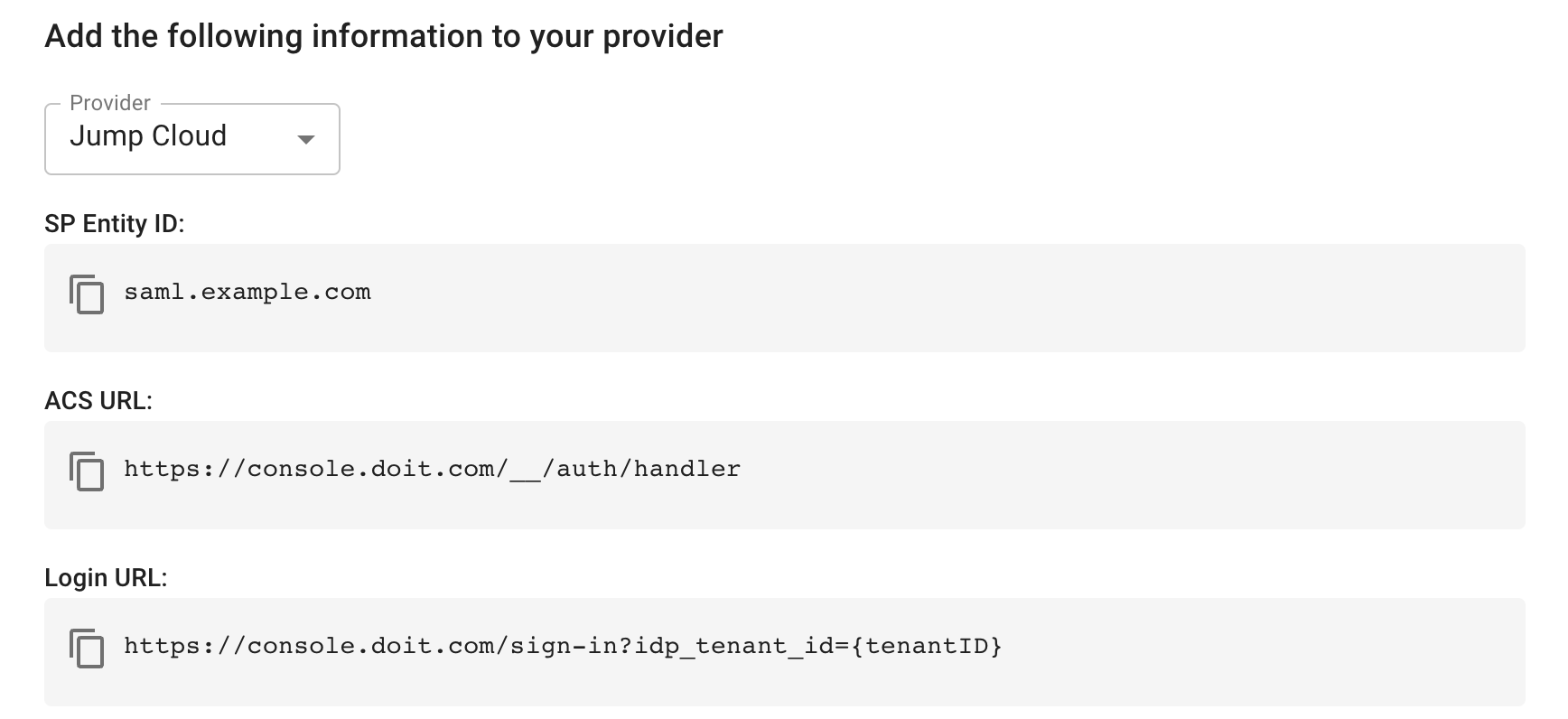Click the ACS URL heading
Image resolution: width=1568 pixels, height=719 pixels.
tap(98, 401)
